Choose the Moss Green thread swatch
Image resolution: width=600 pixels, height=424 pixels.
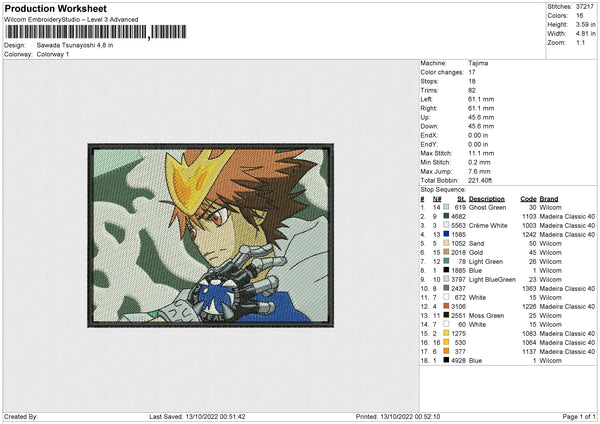(x=446, y=315)
